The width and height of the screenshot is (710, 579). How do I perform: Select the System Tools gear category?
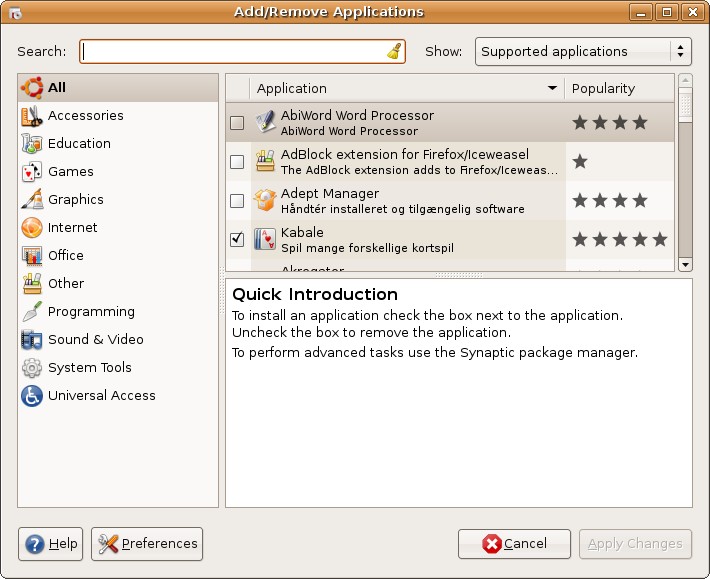click(x=32, y=368)
